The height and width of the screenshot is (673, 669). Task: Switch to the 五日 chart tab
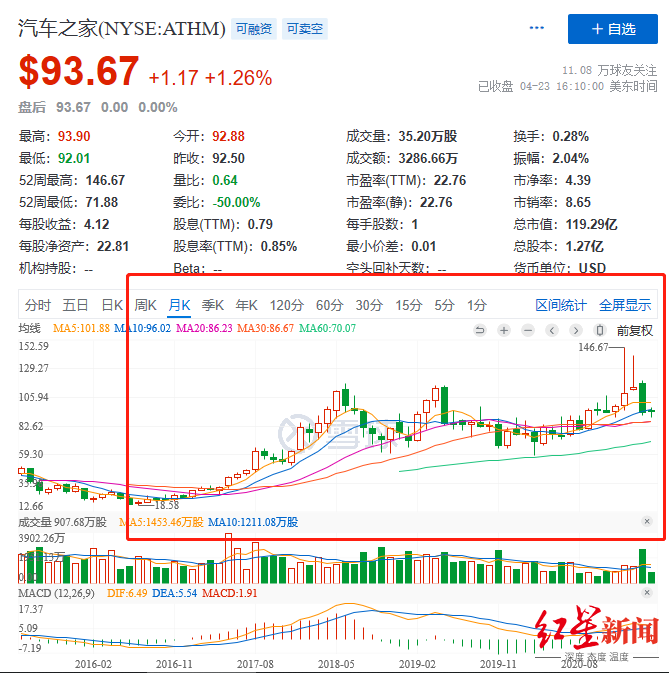(x=75, y=305)
